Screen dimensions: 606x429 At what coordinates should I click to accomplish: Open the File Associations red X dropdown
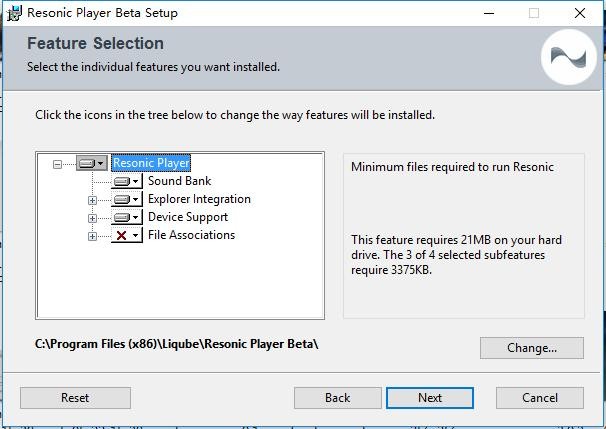127,235
